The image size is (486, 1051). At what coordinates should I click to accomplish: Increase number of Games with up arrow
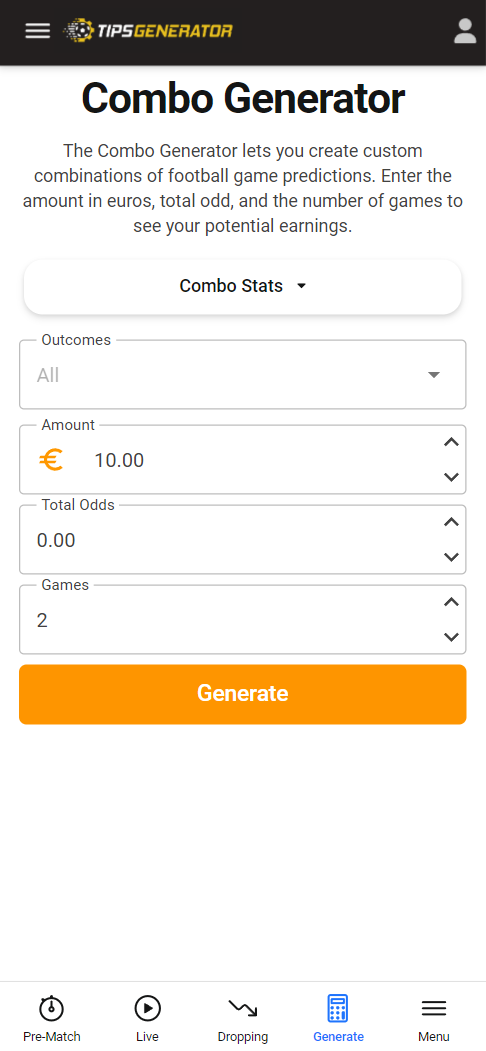[452, 602]
